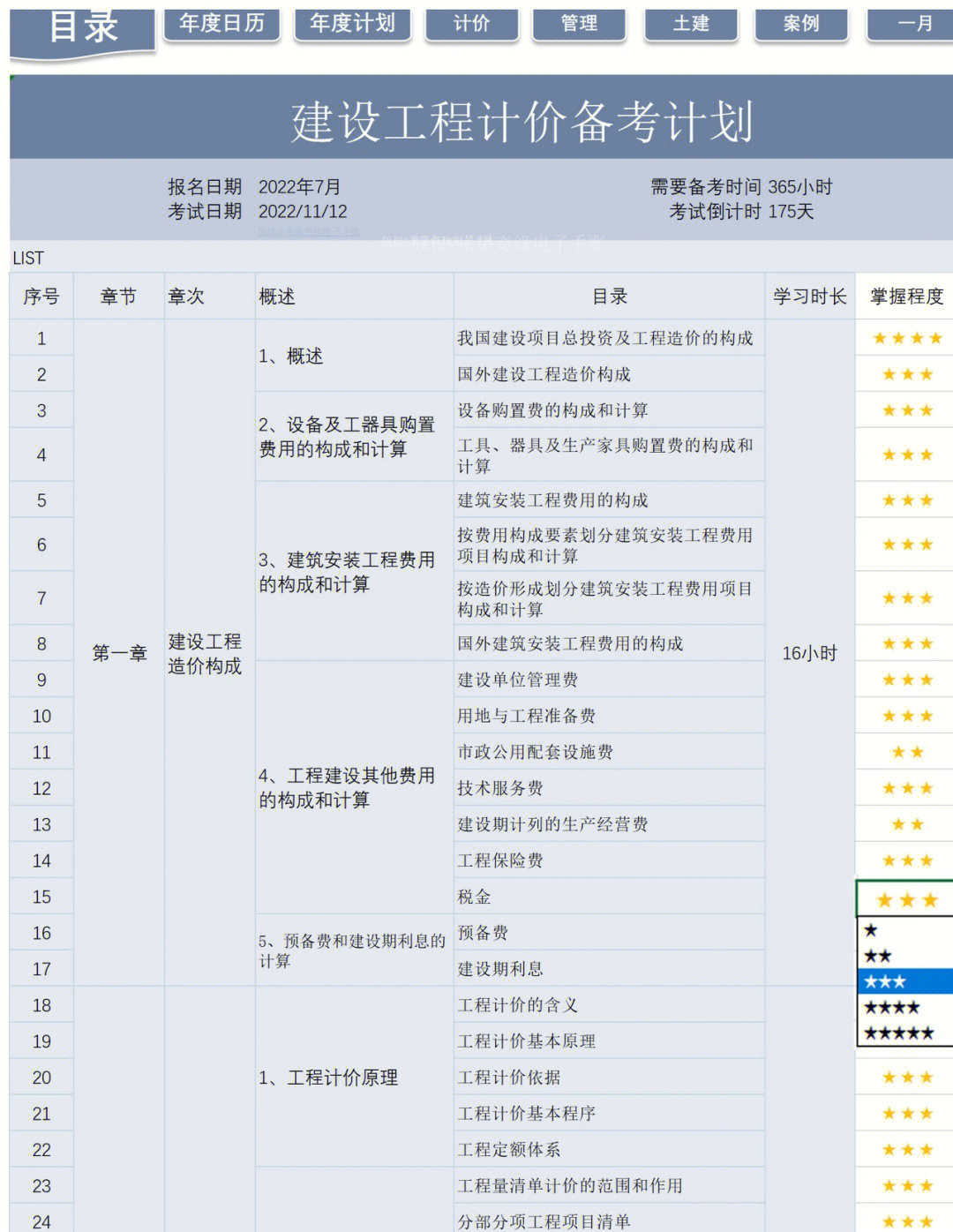Click the 章次 column header
The height and width of the screenshot is (1232, 953).
209,297
